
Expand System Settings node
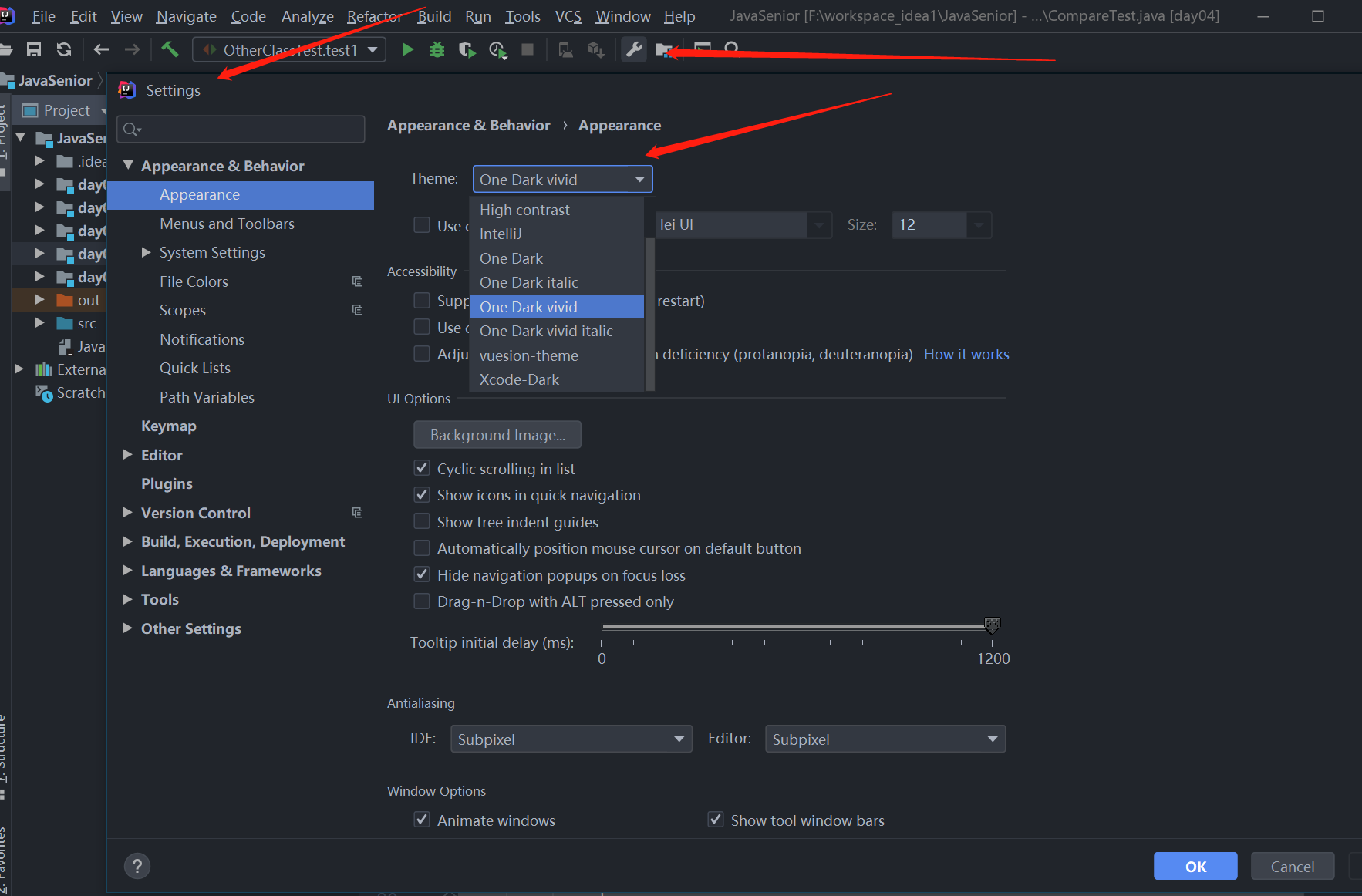pos(146,252)
